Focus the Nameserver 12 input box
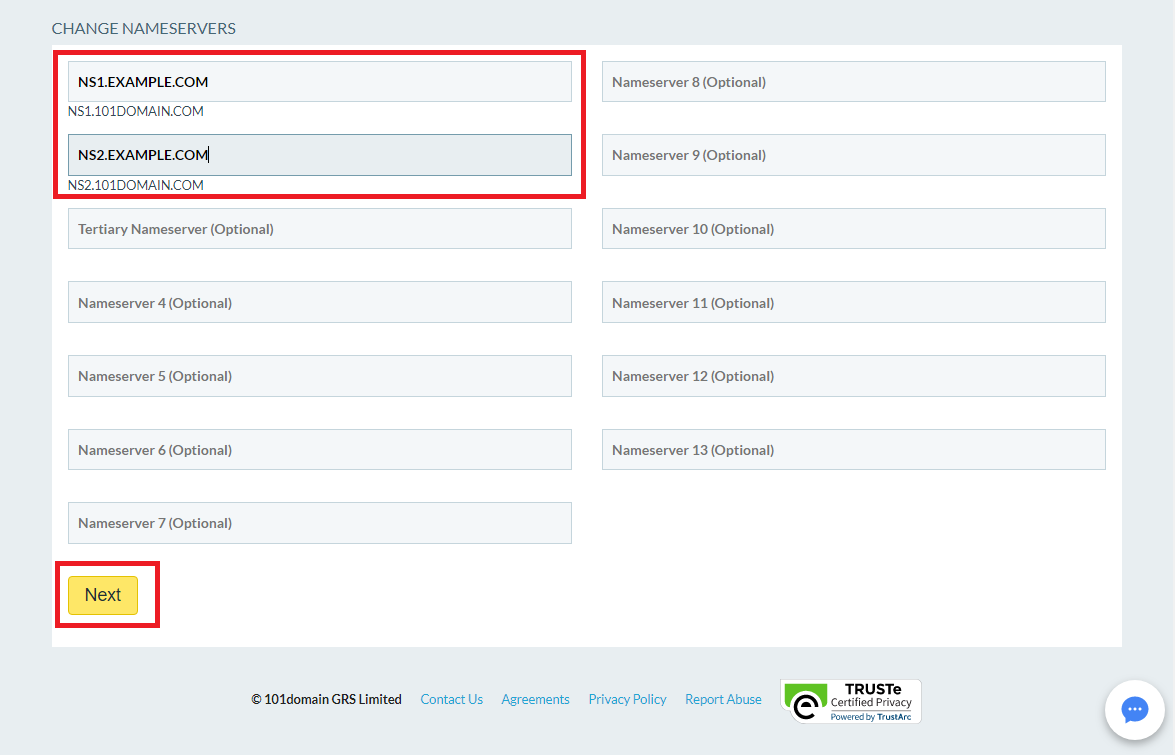1175x755 pixels. [x=853, y=375]
